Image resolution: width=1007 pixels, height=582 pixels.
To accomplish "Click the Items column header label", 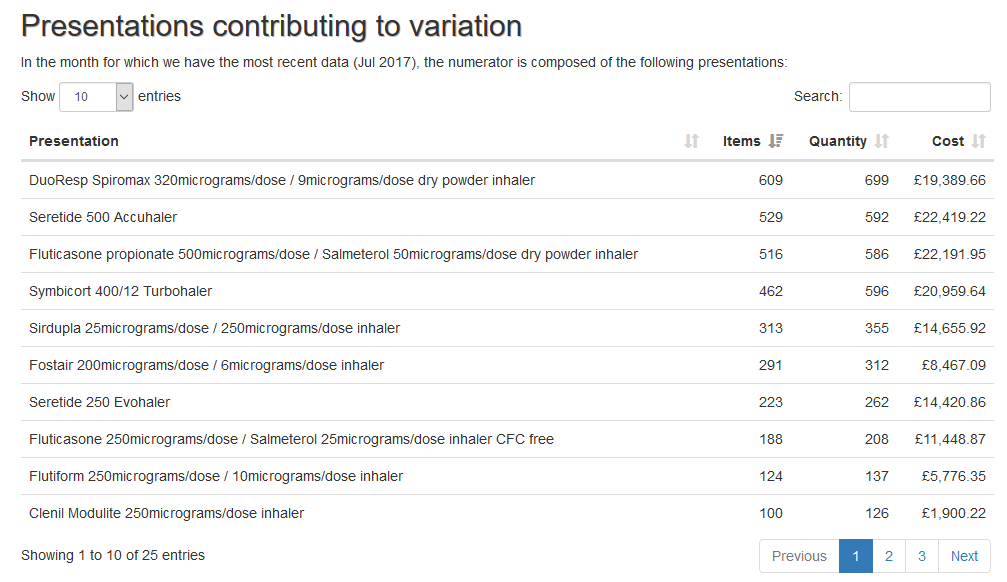I will tap(741, 141).
